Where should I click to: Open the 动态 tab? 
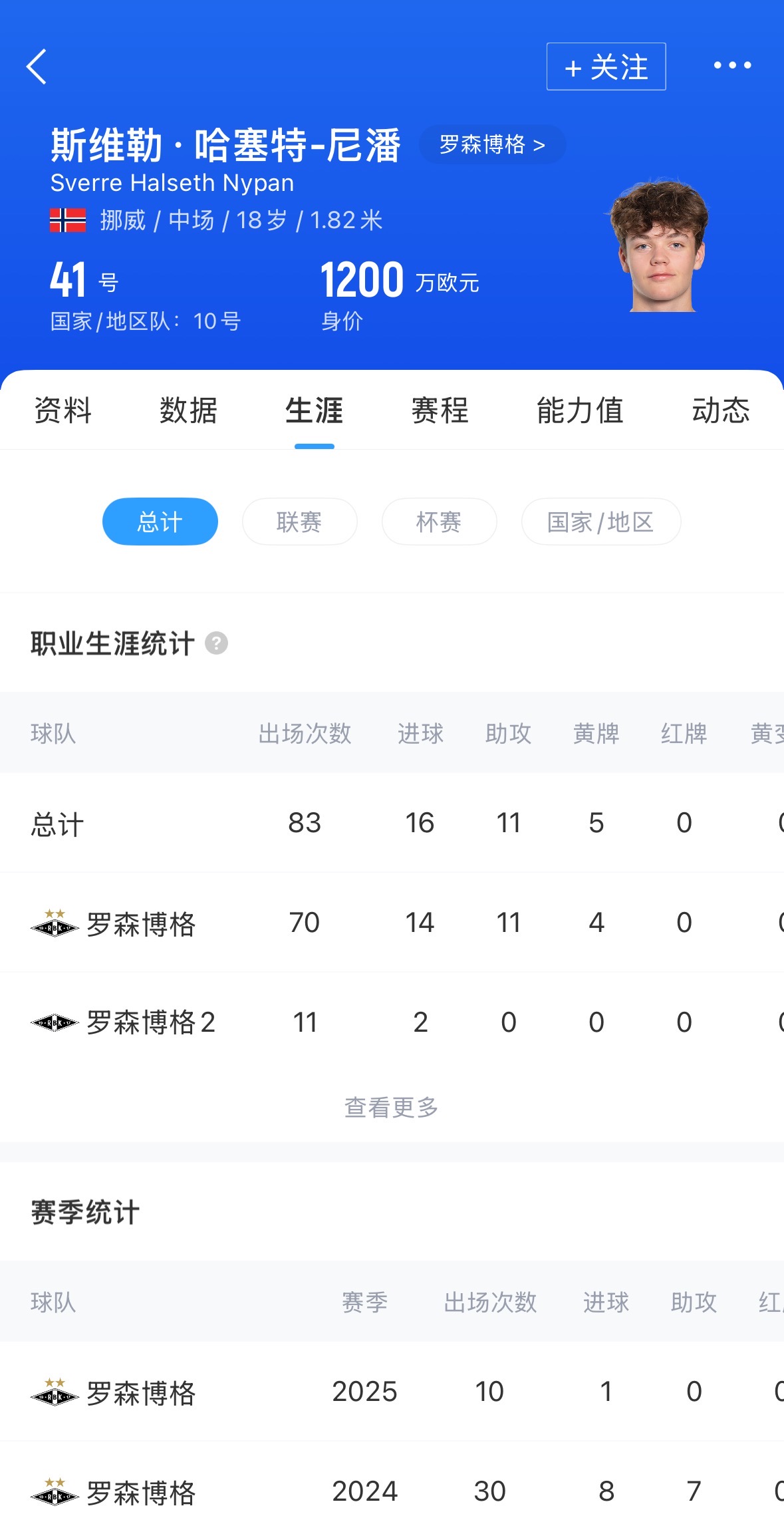click(721, 410)
